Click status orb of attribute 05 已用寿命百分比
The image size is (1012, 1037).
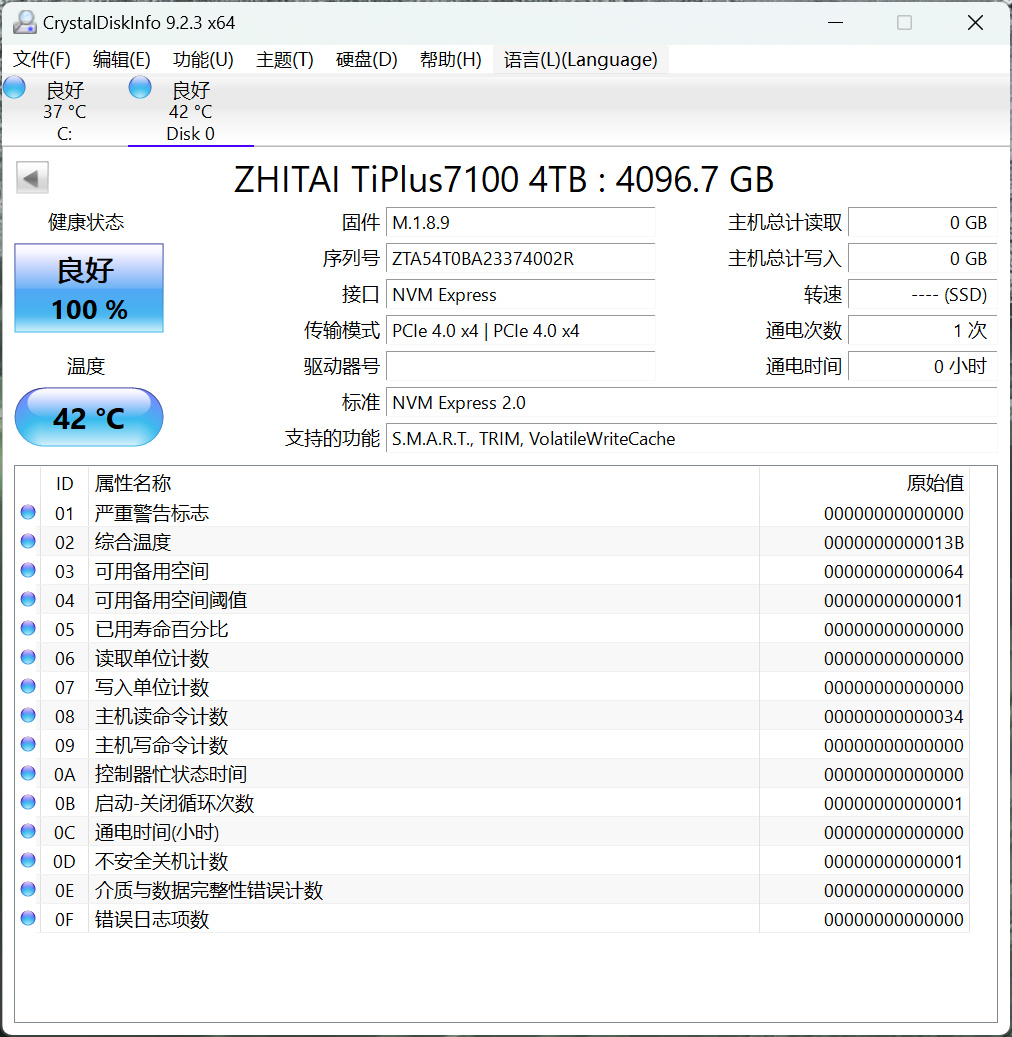[x=28, y=628]
